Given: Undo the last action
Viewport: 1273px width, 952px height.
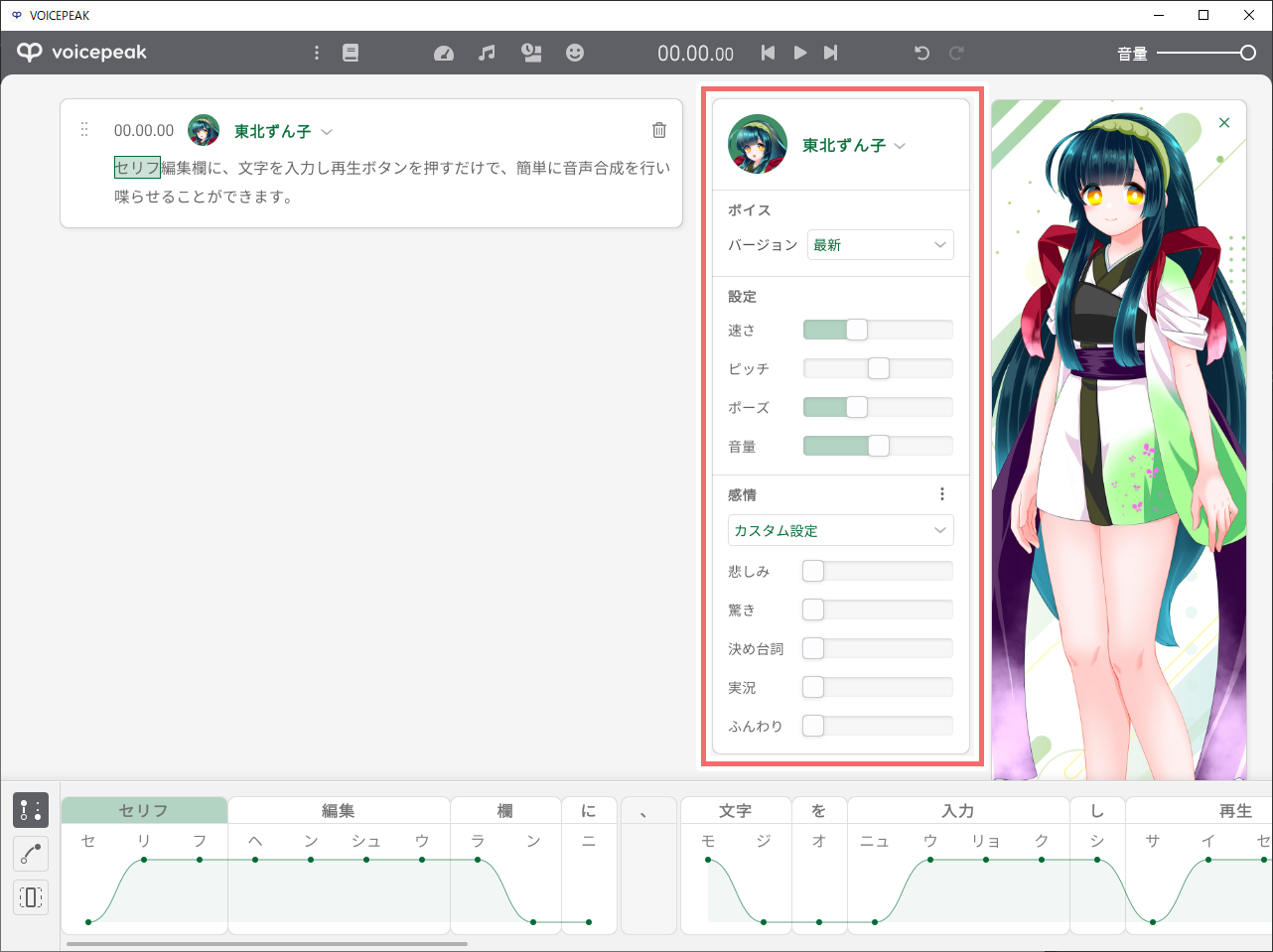Looking at the screenshot, I should coord(921,53).
